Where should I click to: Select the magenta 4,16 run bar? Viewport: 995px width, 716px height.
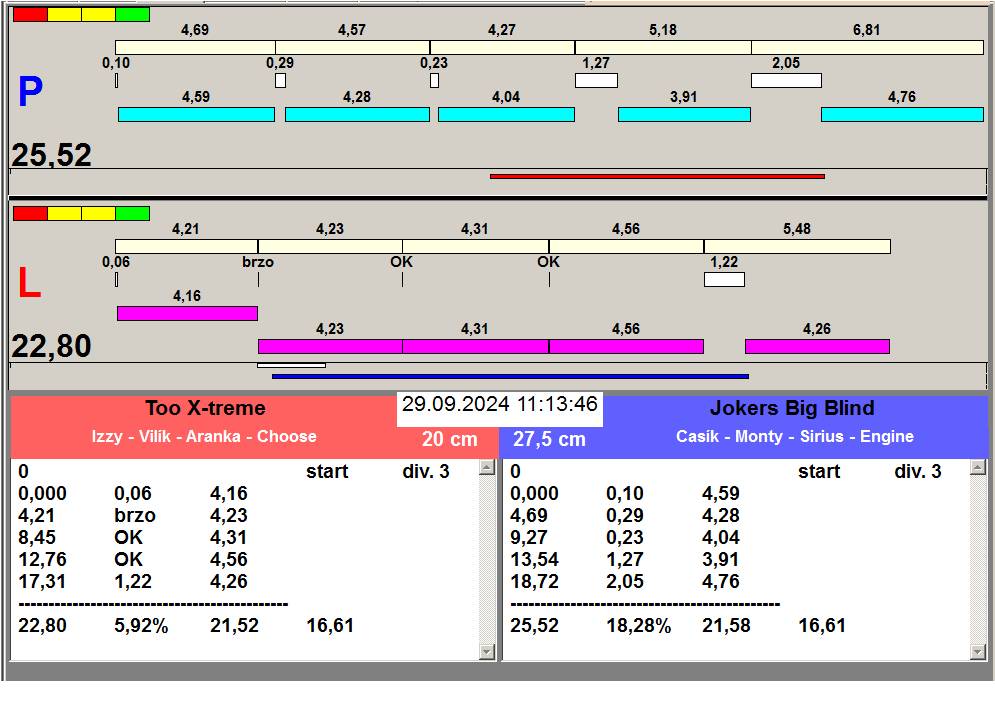[x=187, y=313]
